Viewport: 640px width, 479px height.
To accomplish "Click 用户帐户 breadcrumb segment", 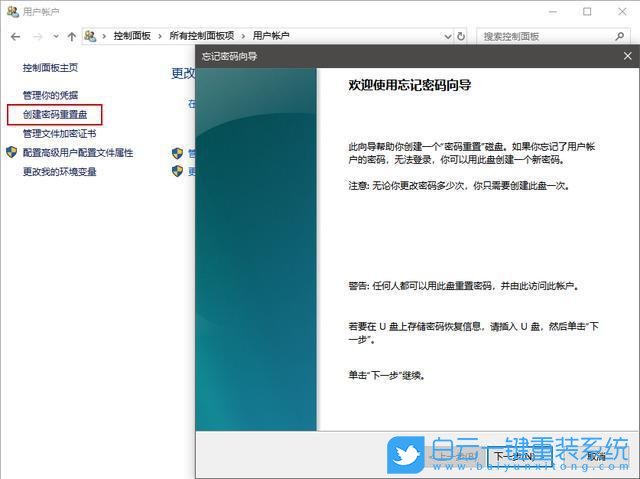I will click(x=271, y=36).
